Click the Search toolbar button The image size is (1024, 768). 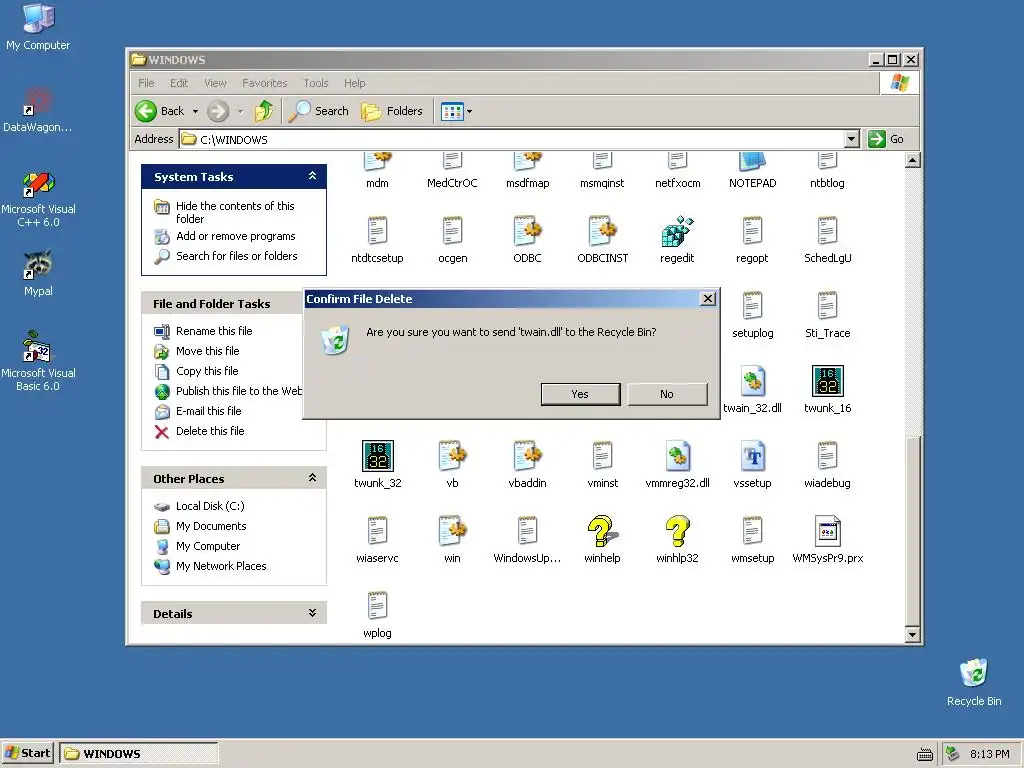pos(319,111)
